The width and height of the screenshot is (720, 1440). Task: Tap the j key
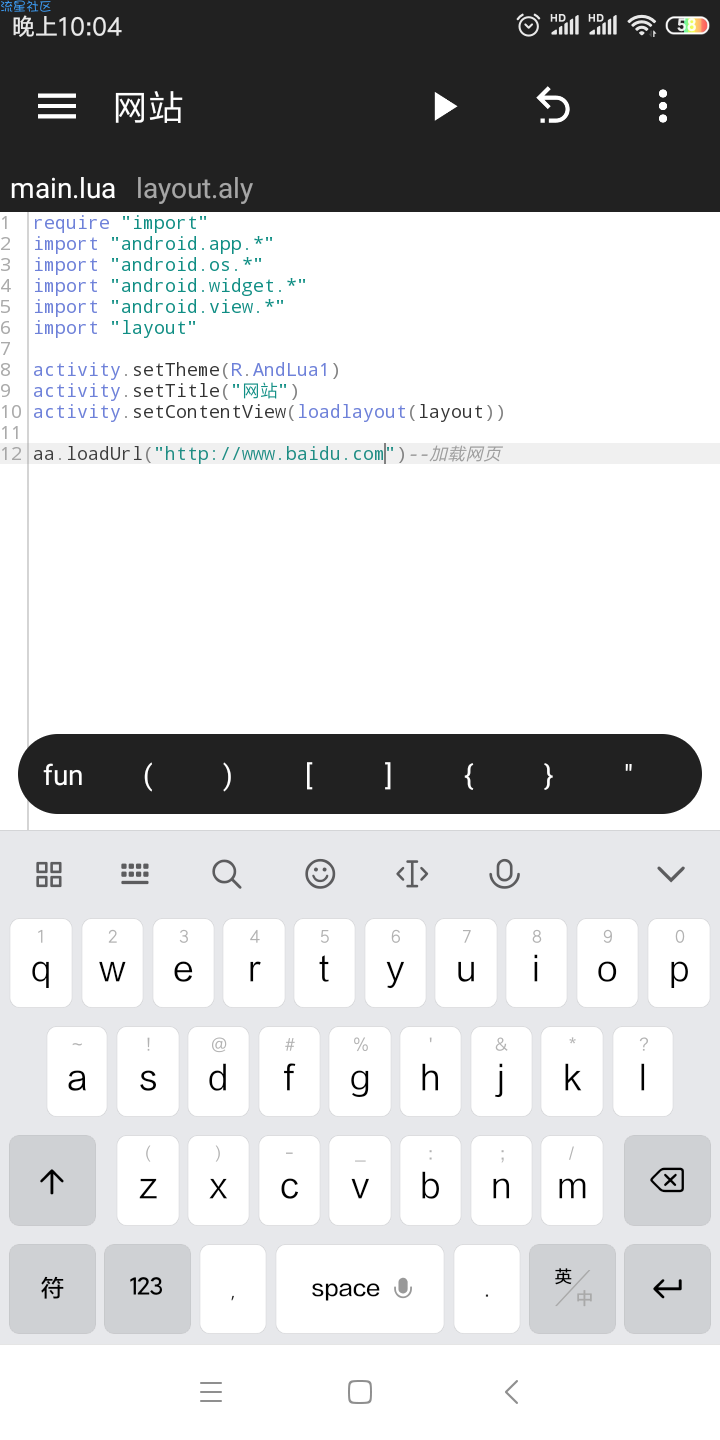(x=501, y=1072)
